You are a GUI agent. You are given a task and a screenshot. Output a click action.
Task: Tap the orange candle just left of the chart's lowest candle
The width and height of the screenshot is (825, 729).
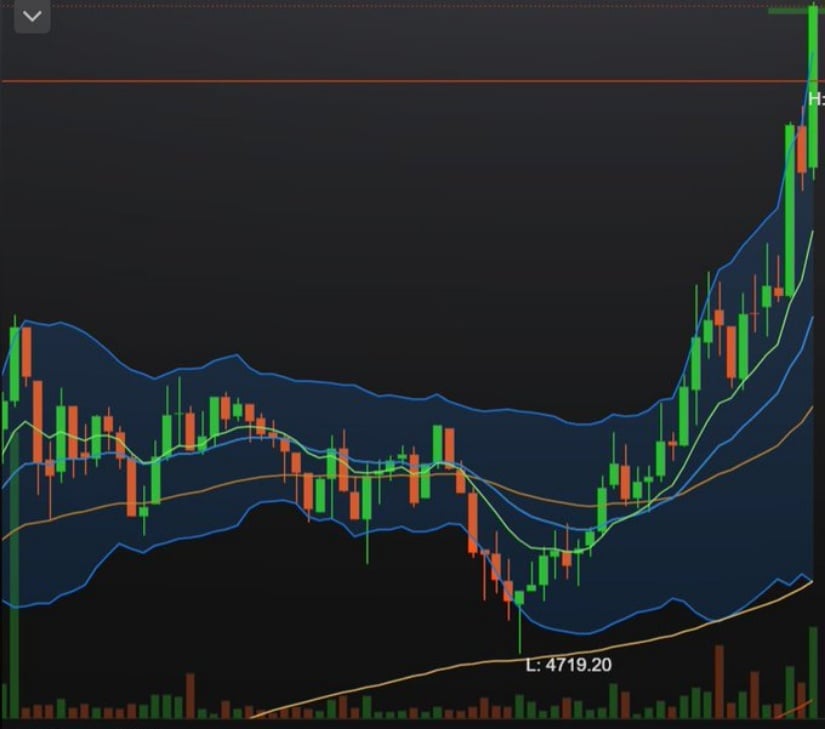coord(508,592)
